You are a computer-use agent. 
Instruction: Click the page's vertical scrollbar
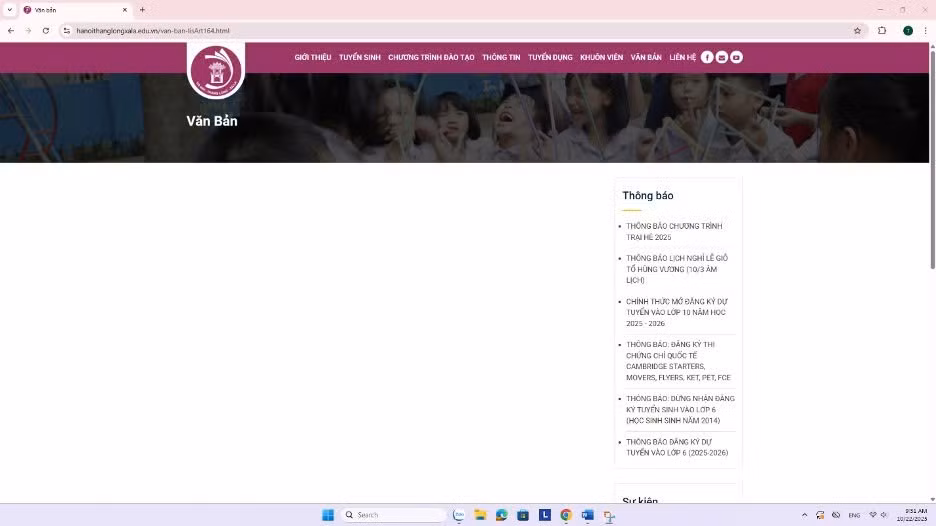tap(932, 158)
